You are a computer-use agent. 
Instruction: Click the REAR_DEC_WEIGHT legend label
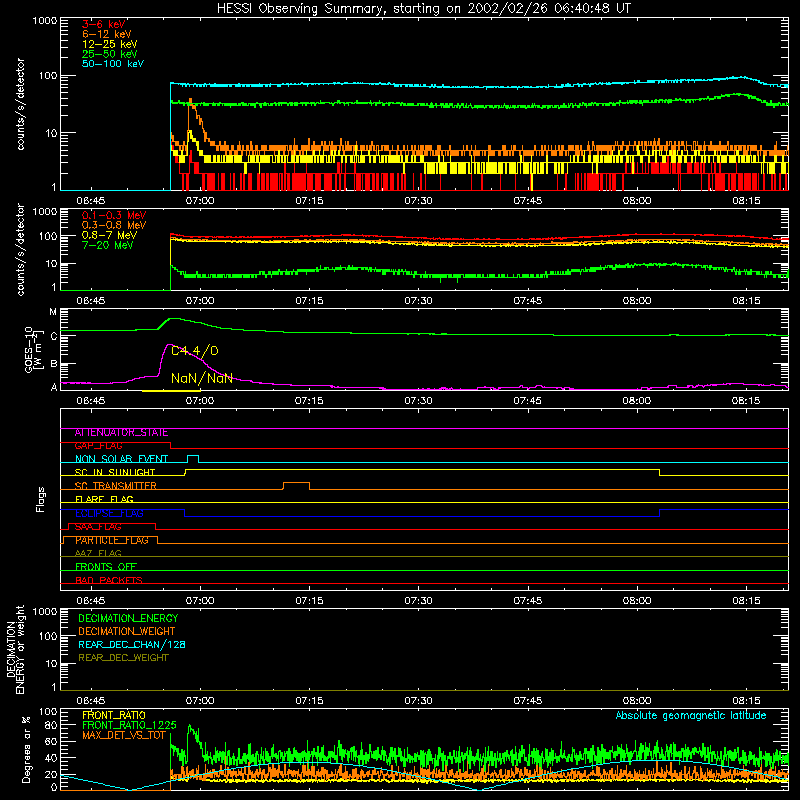click(123, 658)
